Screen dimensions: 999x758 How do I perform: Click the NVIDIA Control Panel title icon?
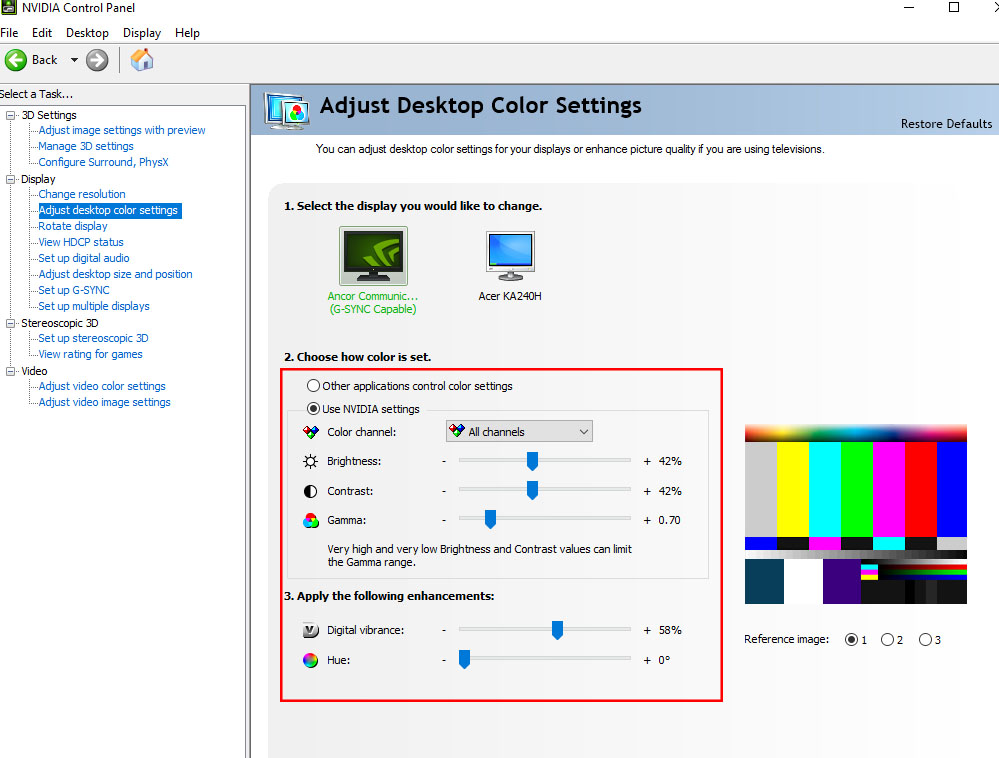pos(8,8)
